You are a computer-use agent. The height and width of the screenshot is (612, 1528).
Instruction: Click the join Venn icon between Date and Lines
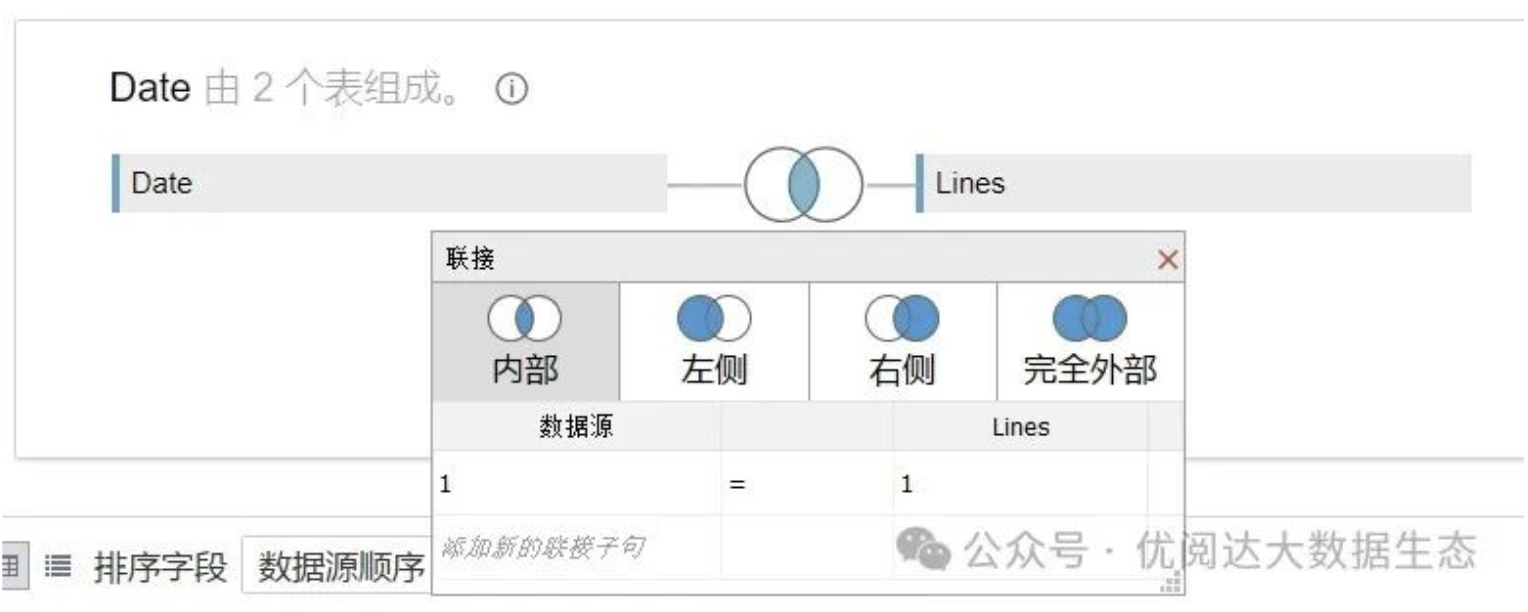[803, 185]
